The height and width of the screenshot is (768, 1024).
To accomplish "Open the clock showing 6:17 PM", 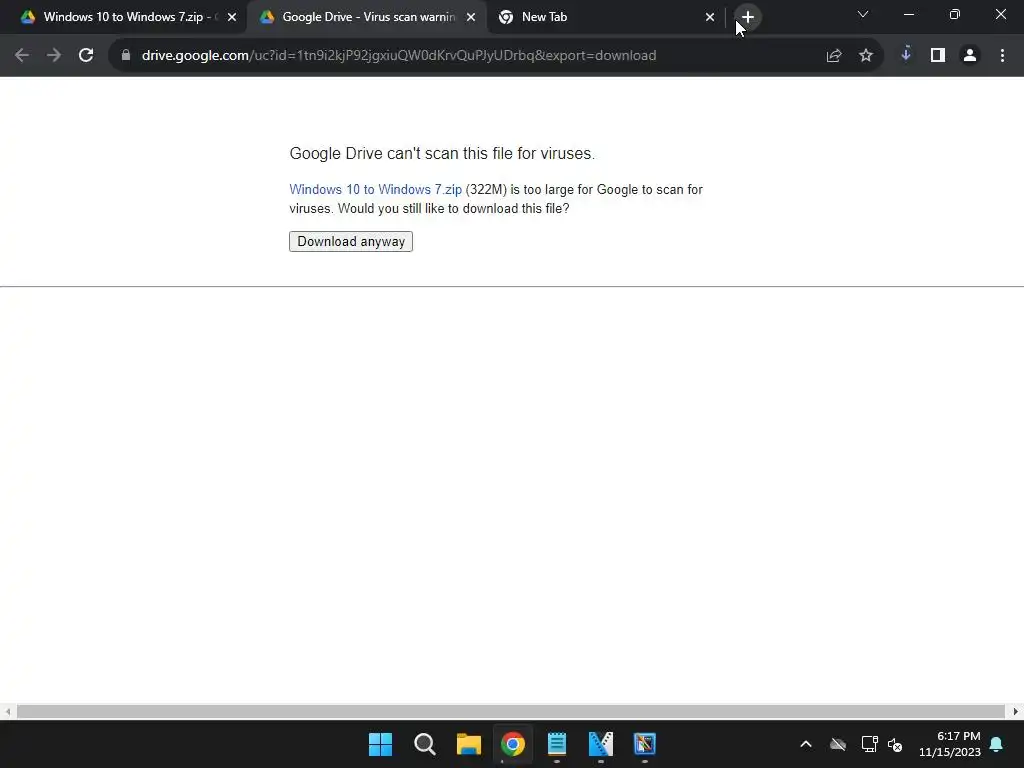I will point(950,744).
